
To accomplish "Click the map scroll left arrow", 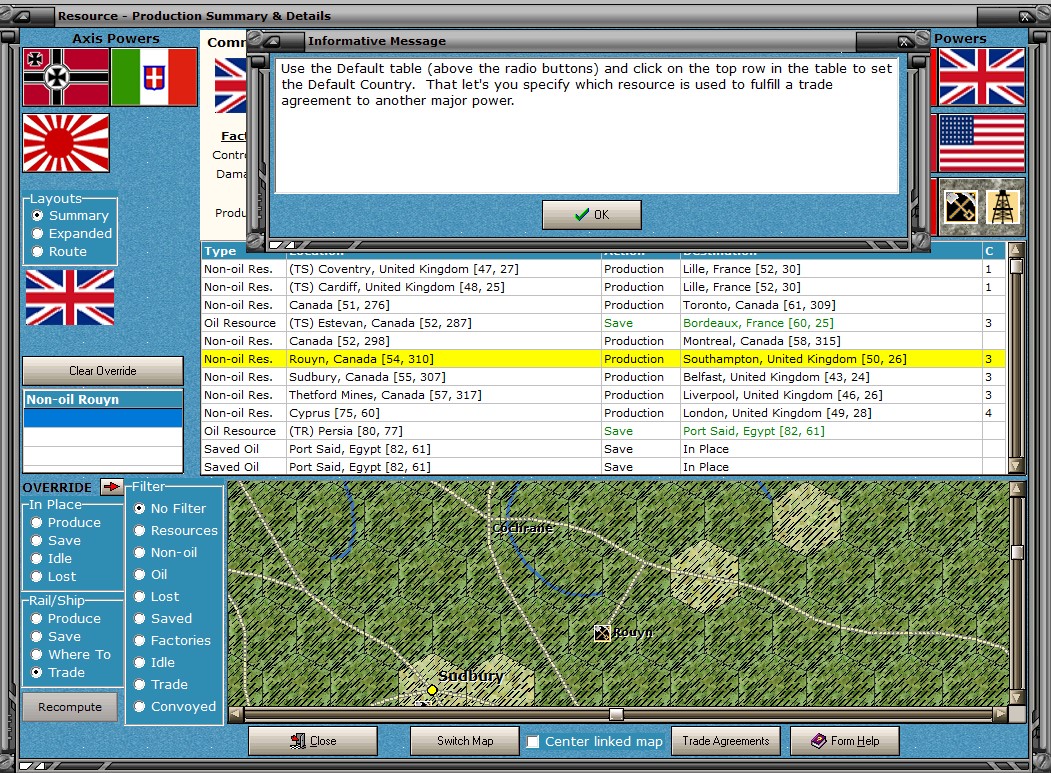I will pyautogui.click(x=235, y=714).
